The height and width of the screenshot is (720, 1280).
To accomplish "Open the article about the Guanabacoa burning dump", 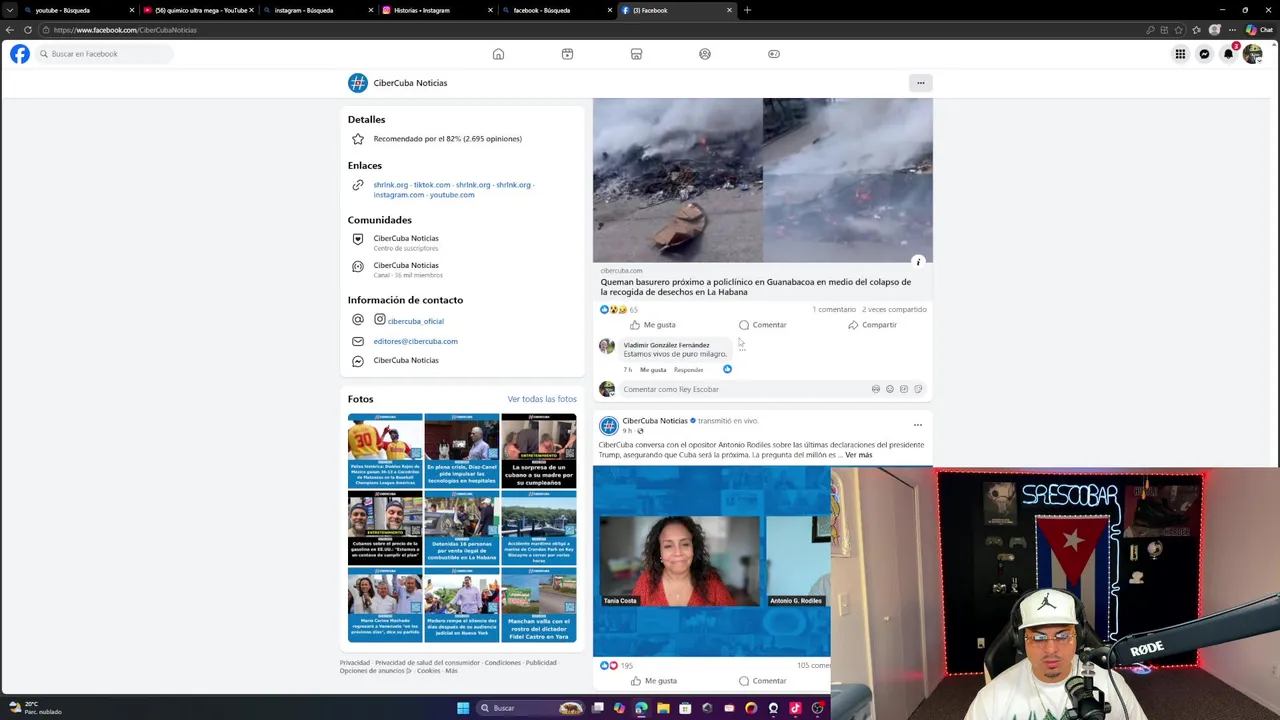I will (x=756, y=287).
